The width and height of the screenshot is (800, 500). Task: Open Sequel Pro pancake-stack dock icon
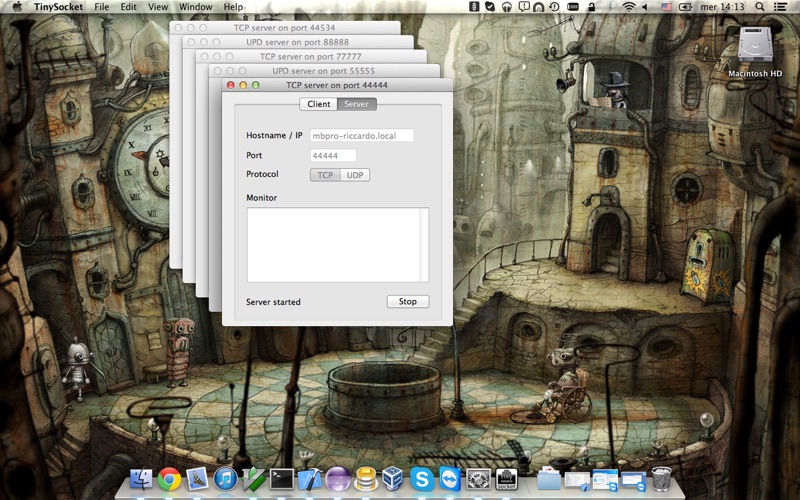point(366,480)
